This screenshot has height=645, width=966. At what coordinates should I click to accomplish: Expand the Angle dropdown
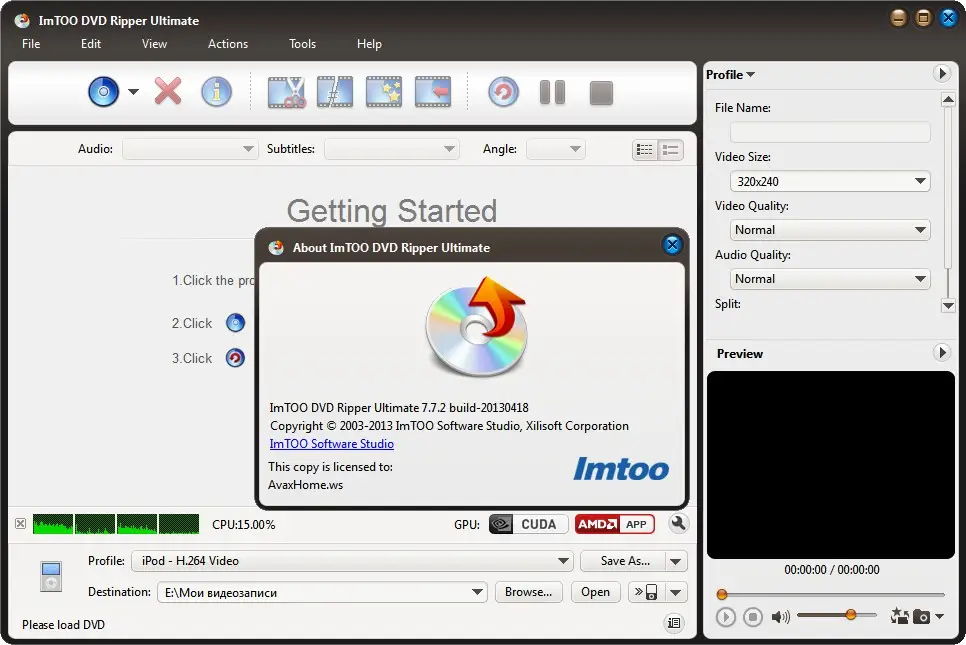point(556,149)
